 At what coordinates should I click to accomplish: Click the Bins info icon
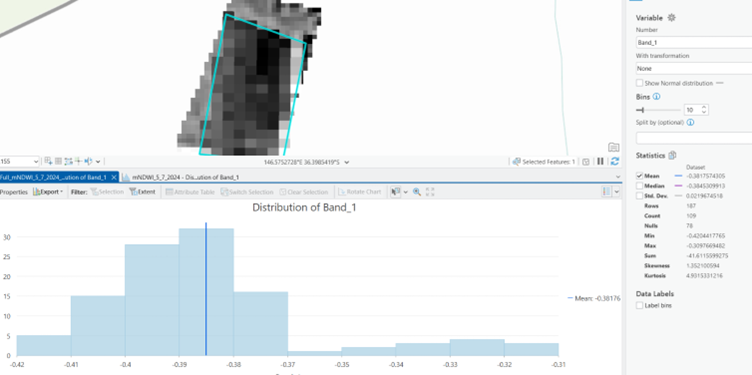657,97
